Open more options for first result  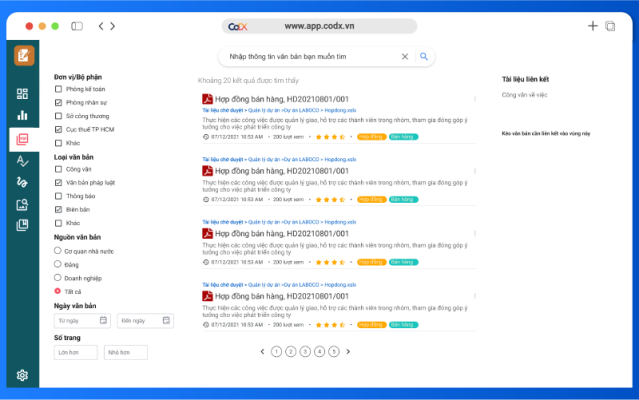475,99
